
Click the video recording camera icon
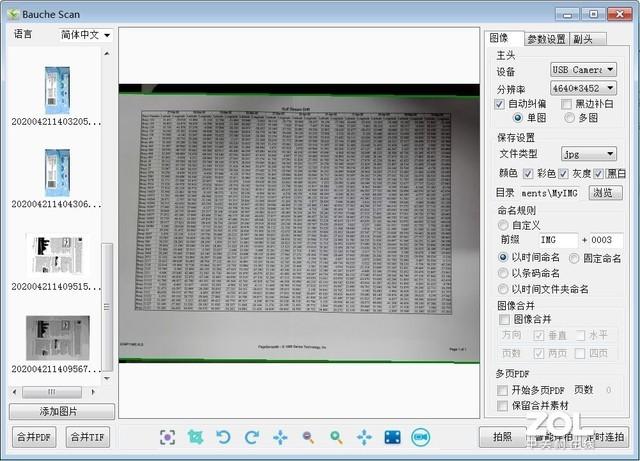point(421,437)
